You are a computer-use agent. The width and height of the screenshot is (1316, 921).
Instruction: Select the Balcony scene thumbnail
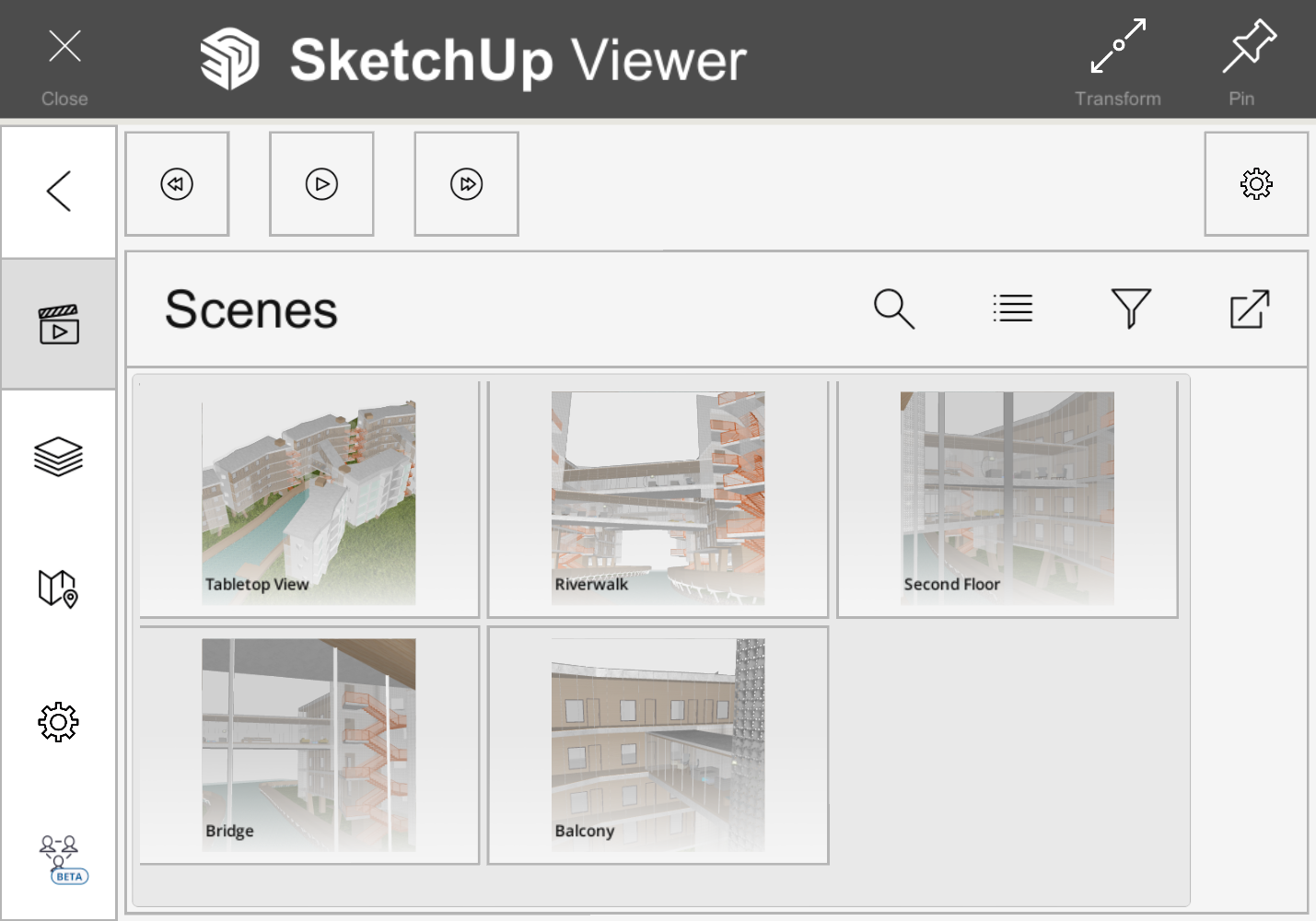658,745
